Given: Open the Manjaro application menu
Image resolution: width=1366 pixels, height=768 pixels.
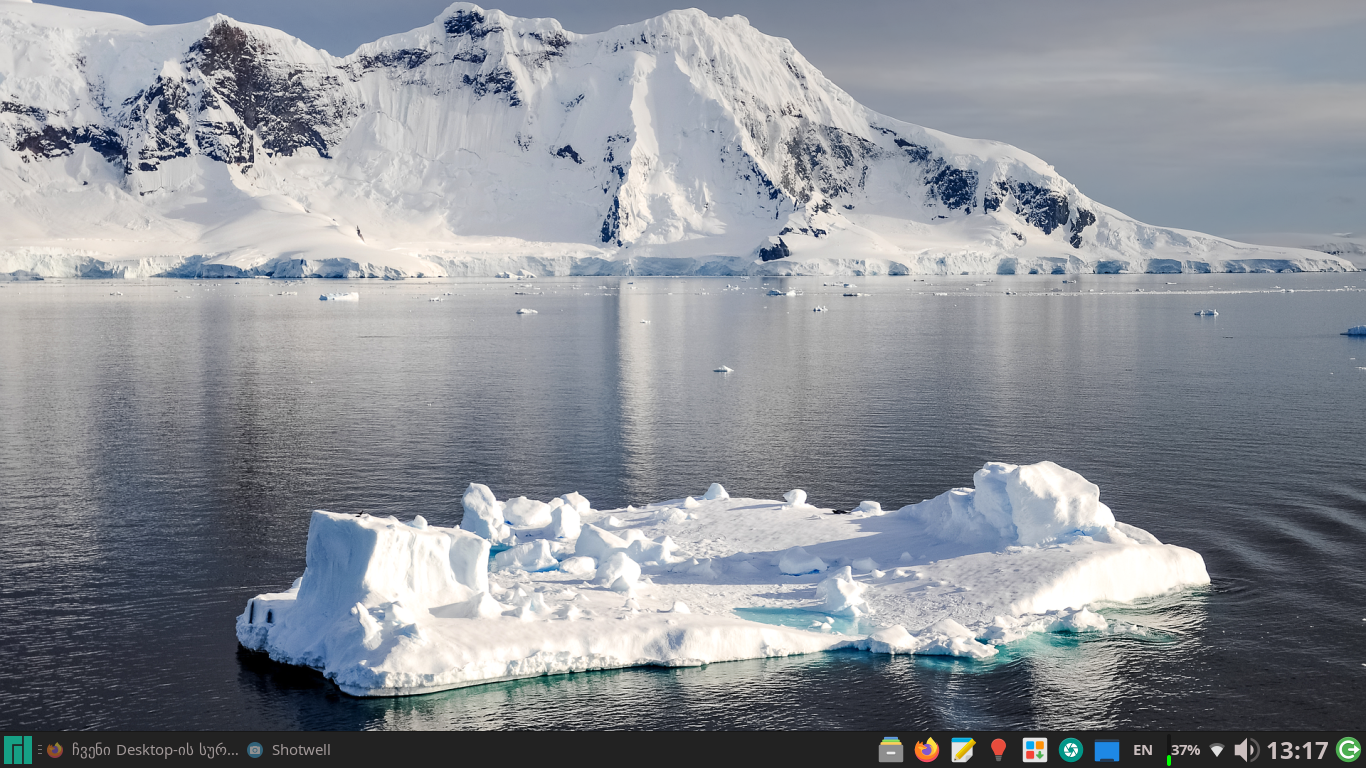Looking at the screenshot, I should pos(17,750).
